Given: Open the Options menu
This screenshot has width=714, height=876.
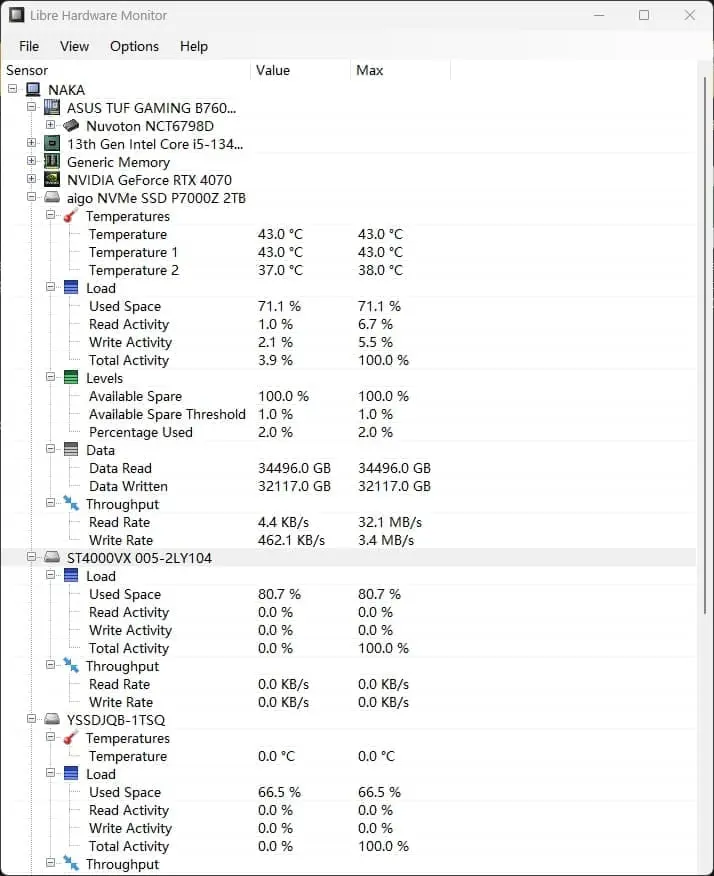Looking at the screenshot, I should (134, 46).
